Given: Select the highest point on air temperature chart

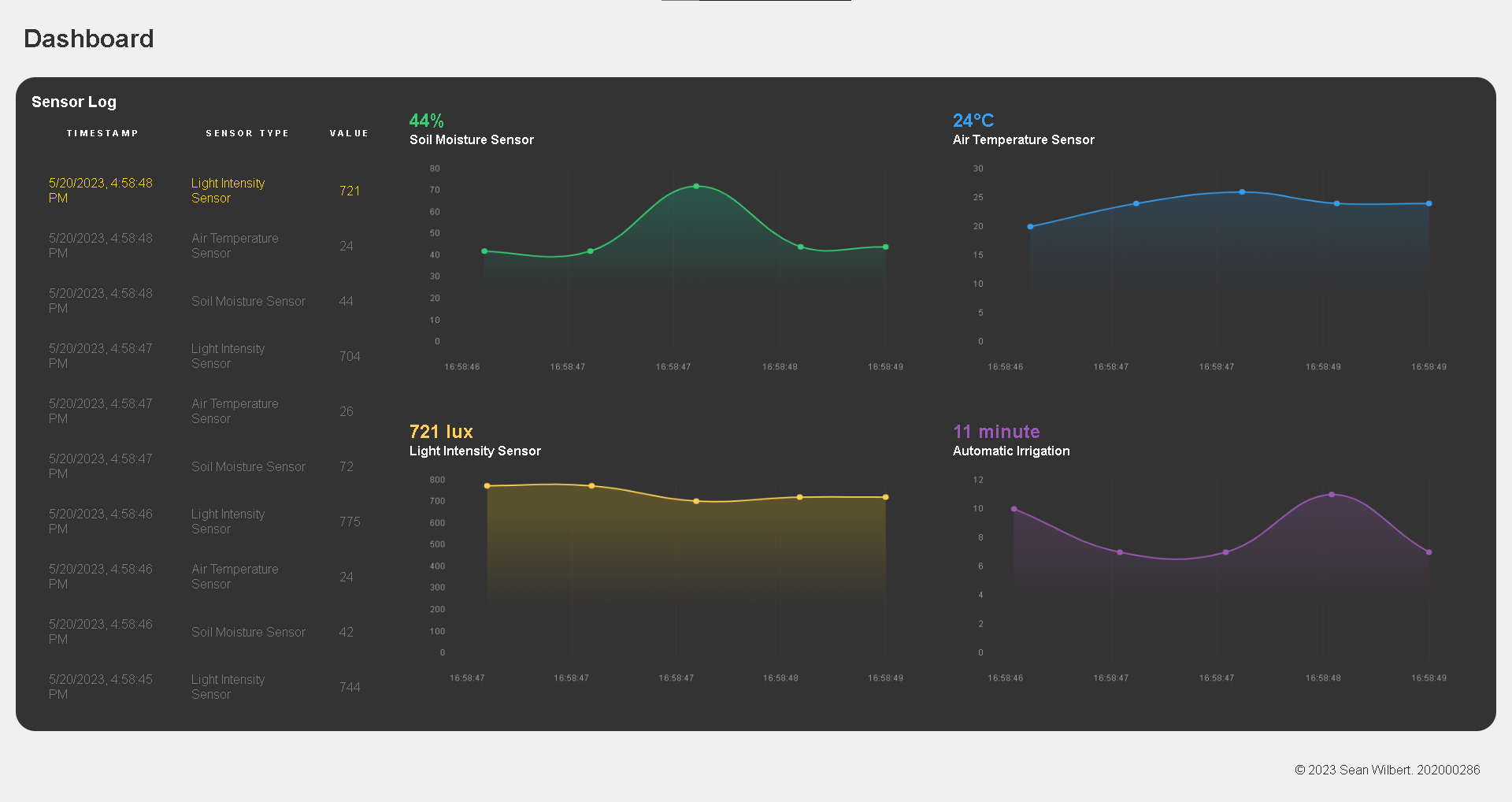Looking at the screenshot, I should point(1242,191).
